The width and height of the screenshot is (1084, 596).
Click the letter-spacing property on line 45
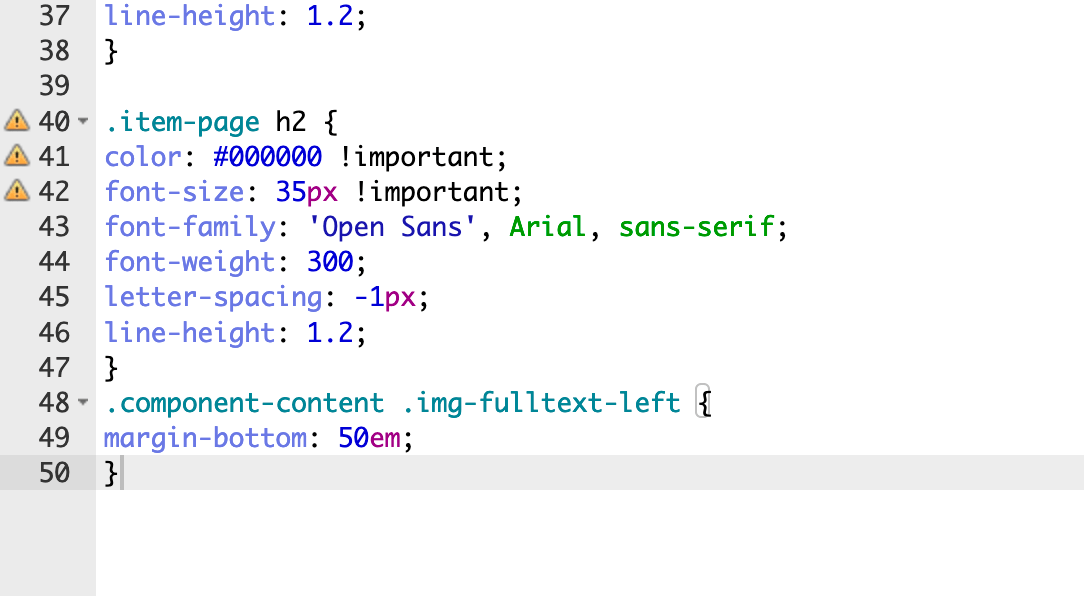214,297
